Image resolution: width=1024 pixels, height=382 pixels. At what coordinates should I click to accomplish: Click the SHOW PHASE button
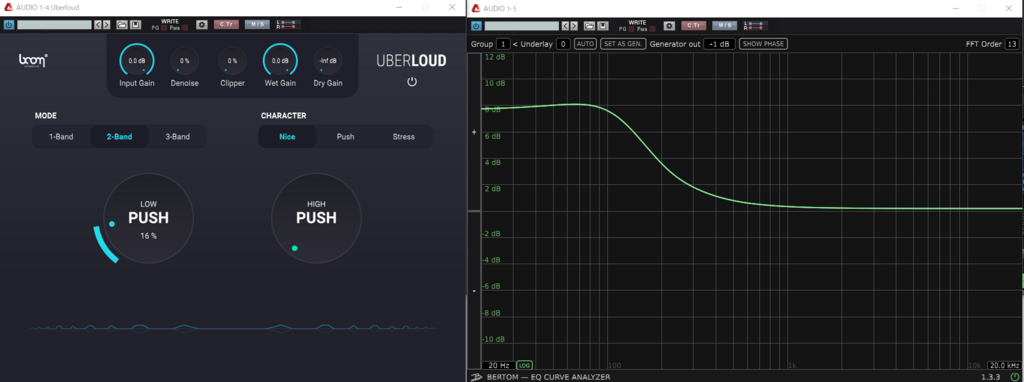[763, 44]
